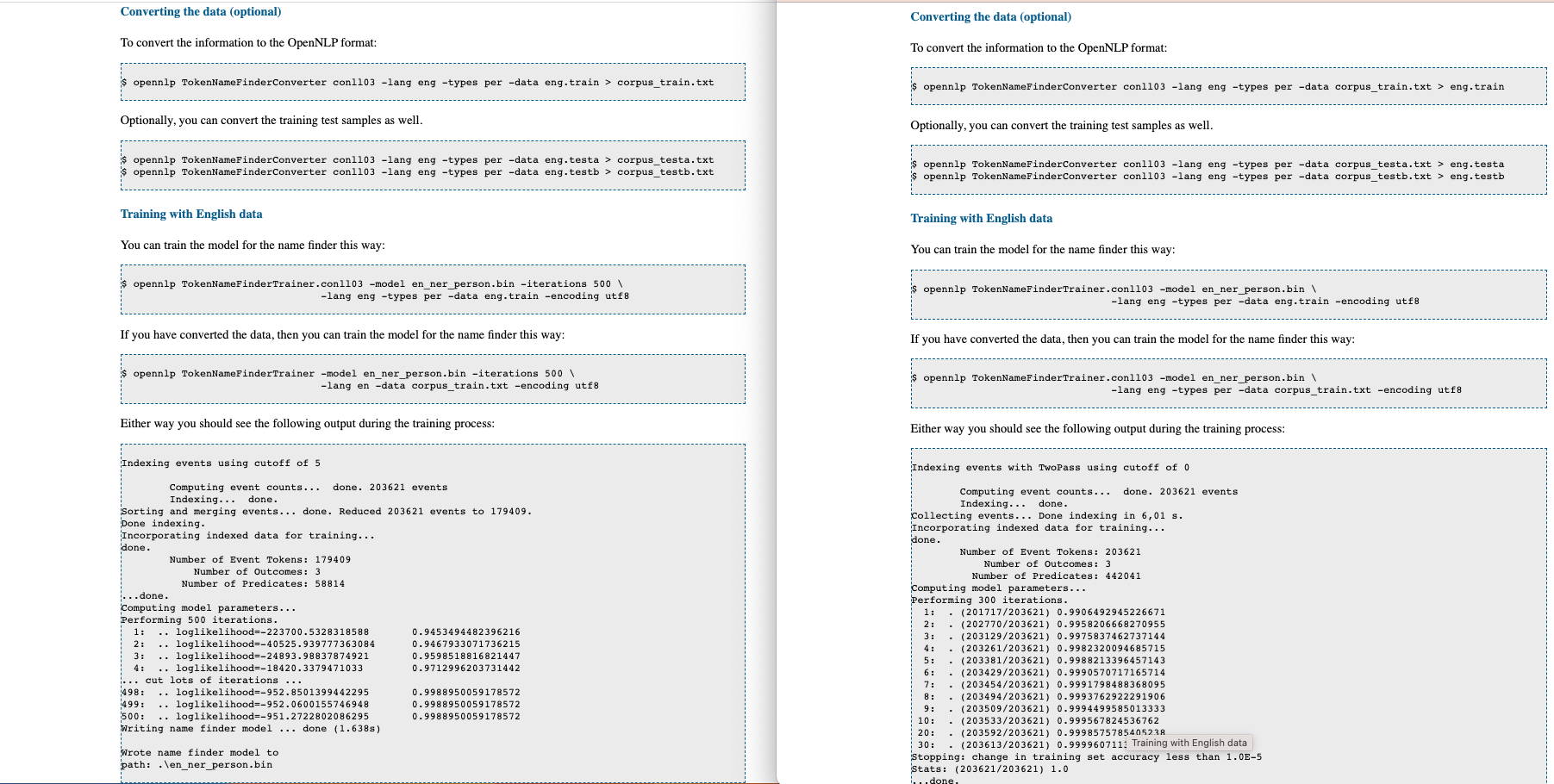The image size is (1554, 784).
Task: Click right page sentence "Either way you should see the following output"
Action: click(x=1098, y=429)
